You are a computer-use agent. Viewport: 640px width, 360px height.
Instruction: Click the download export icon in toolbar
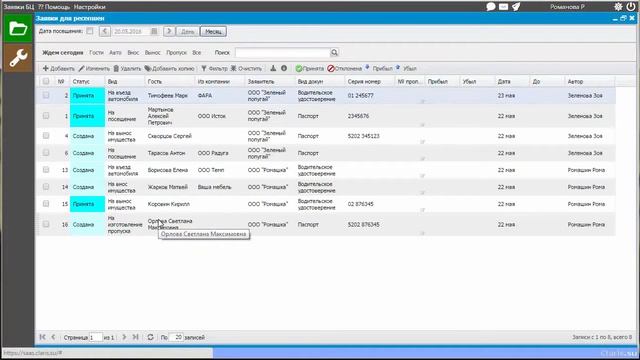[x=273, y=68]
